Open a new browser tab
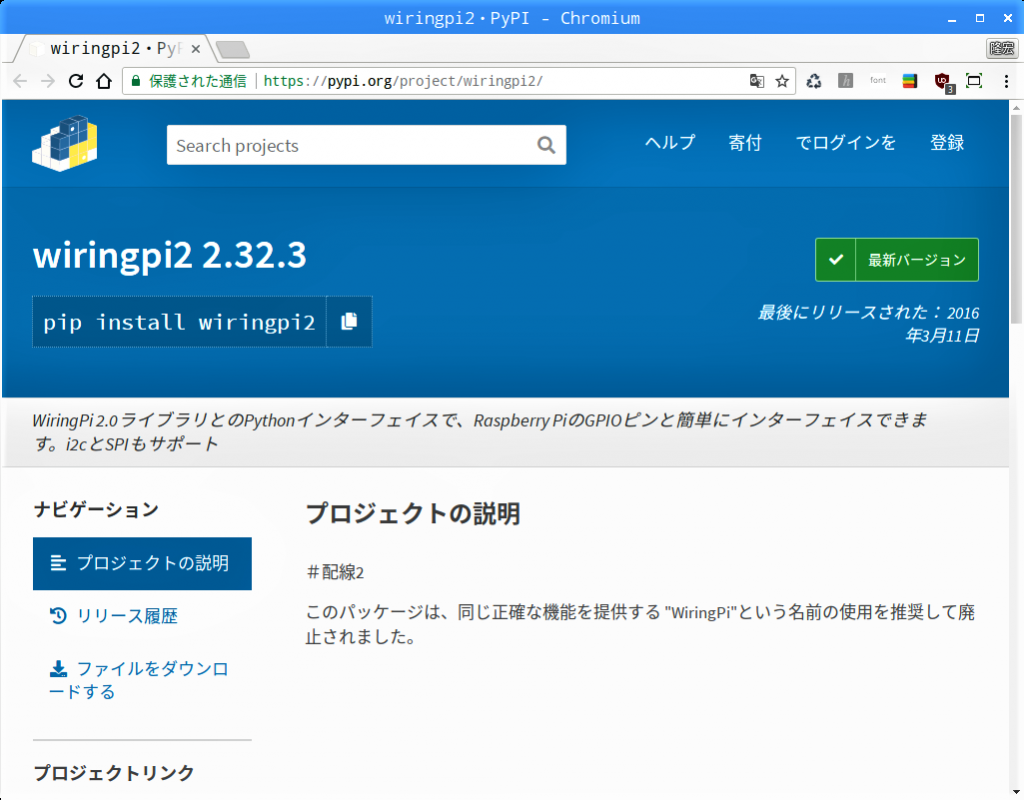1024x800 pixels. coord(232,49)
